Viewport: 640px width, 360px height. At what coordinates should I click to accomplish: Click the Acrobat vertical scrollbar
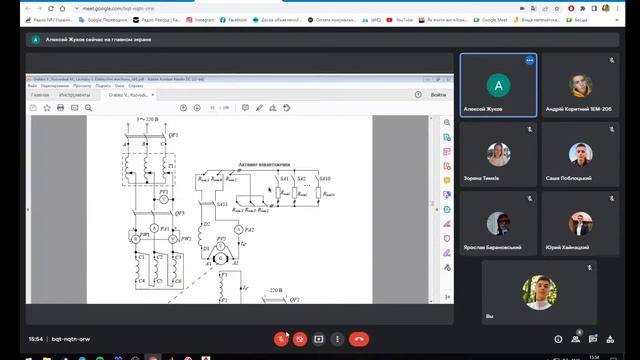(431, 210)
